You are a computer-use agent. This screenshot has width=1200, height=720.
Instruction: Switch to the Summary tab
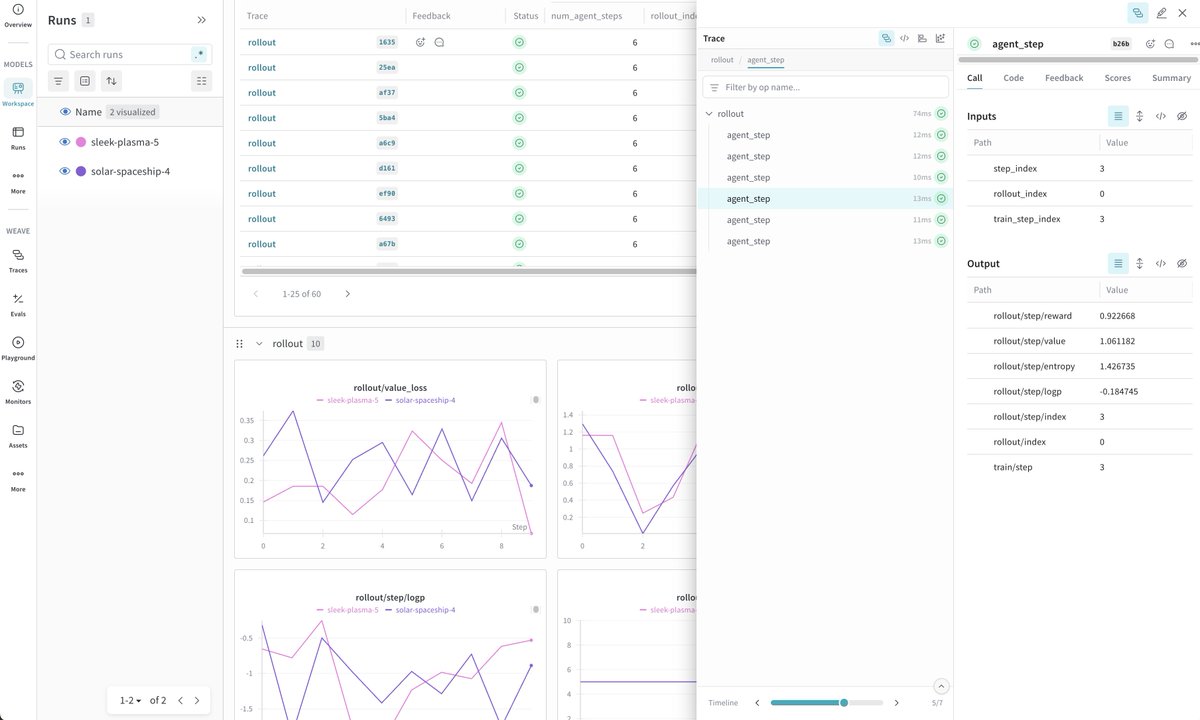click(1171, 78)
